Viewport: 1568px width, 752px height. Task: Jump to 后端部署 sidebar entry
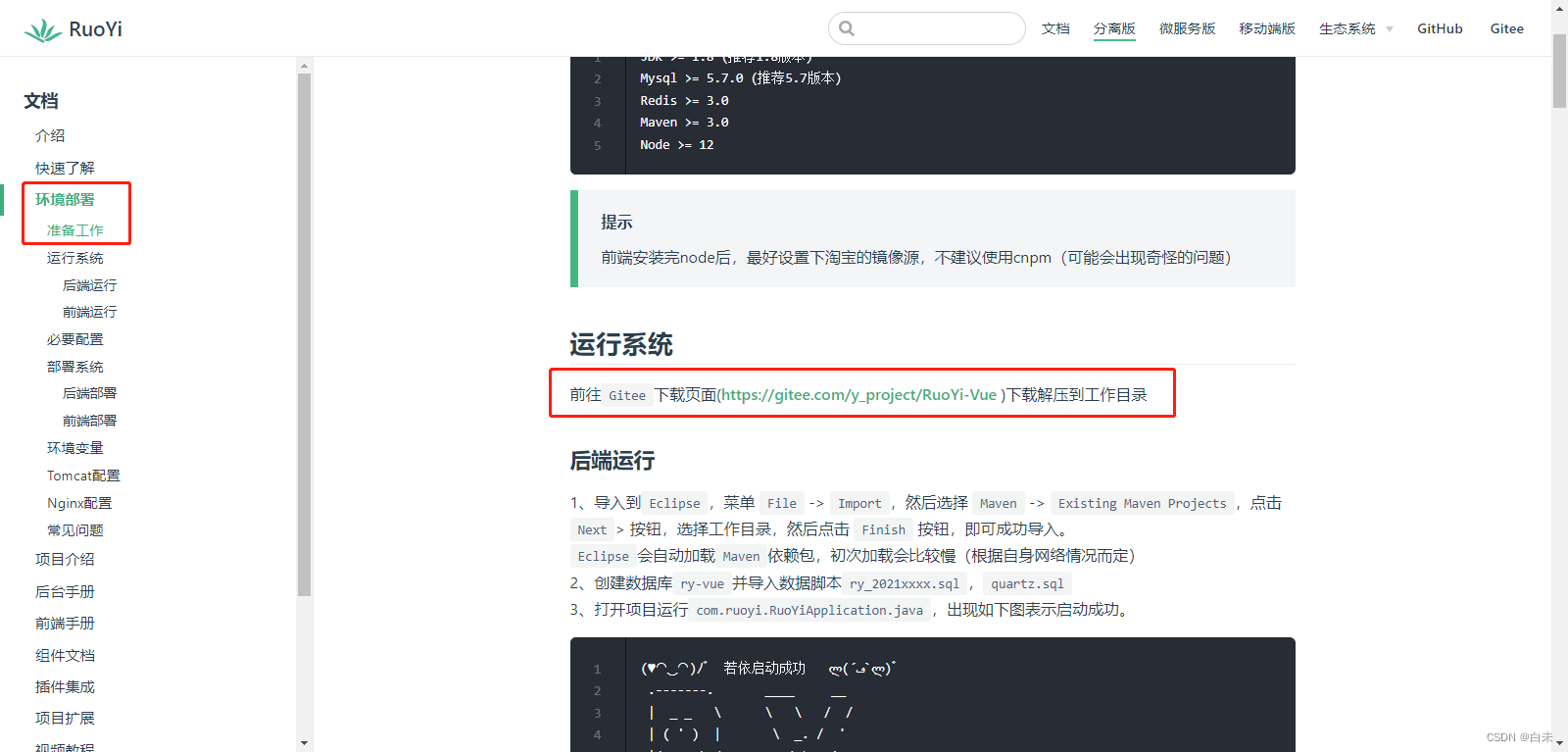pos(89,393)
